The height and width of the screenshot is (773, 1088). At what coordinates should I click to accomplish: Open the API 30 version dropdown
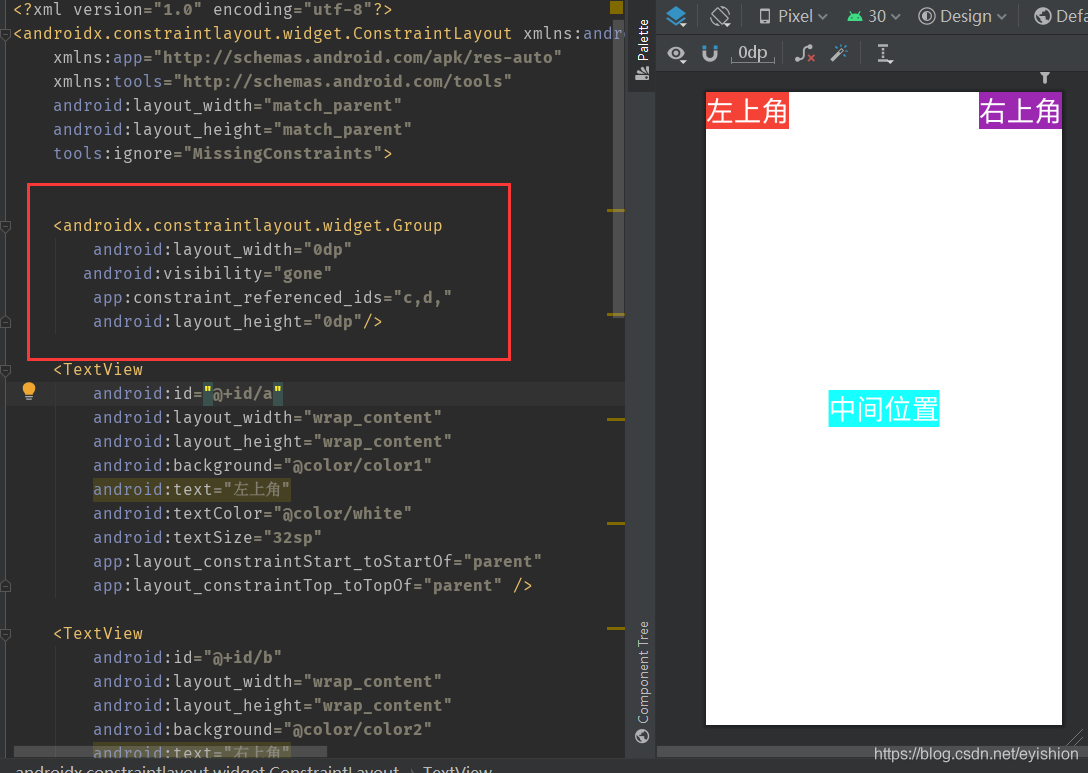[874, 16]
